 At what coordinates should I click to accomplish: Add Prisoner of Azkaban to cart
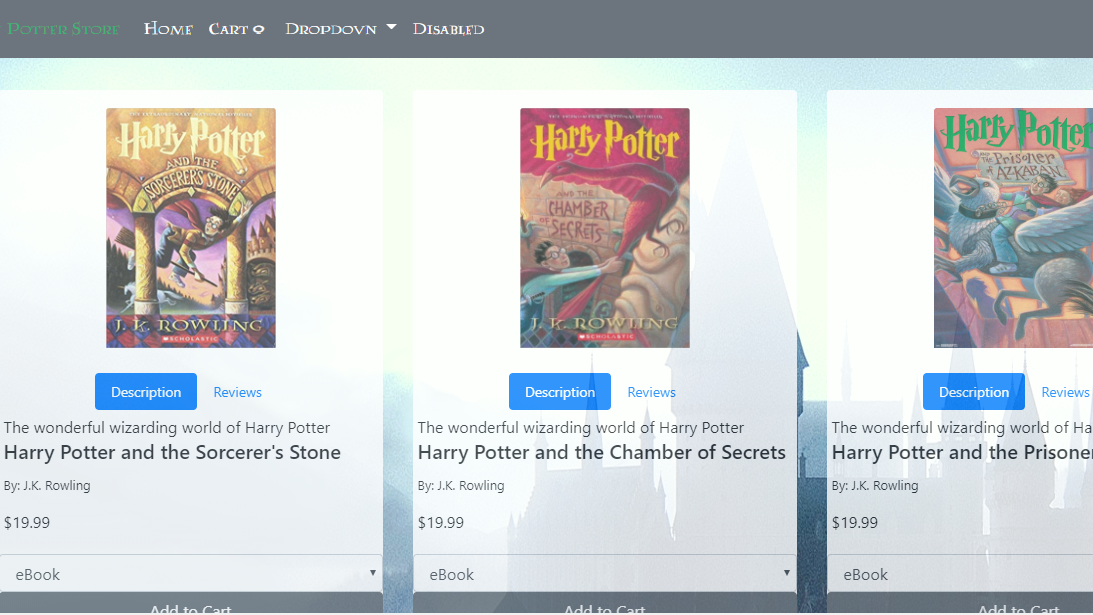pyautogui.click(x=960, y=604)
